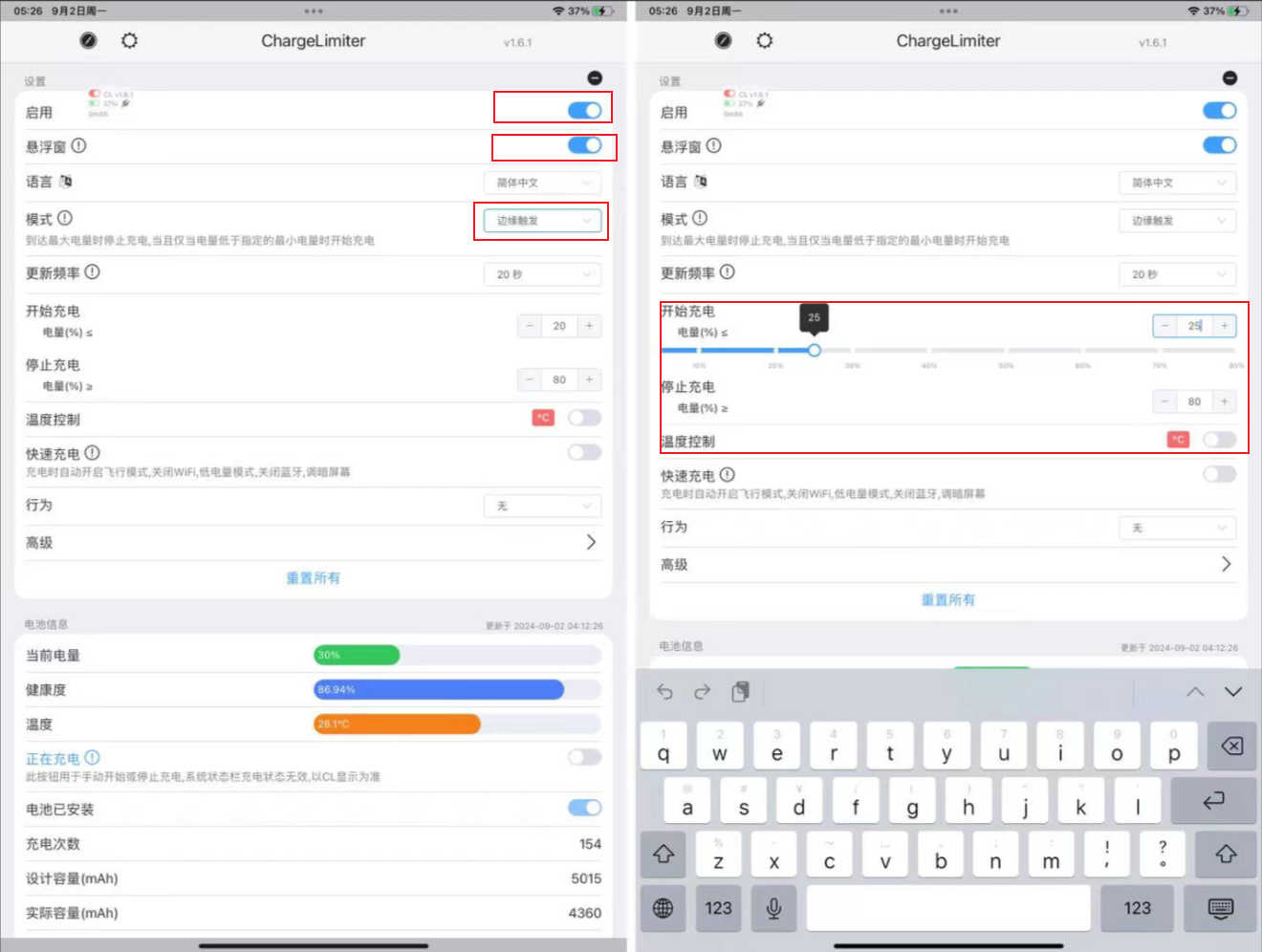Open the 简体中文 language dropdown, right screen

pos(1177,183)
